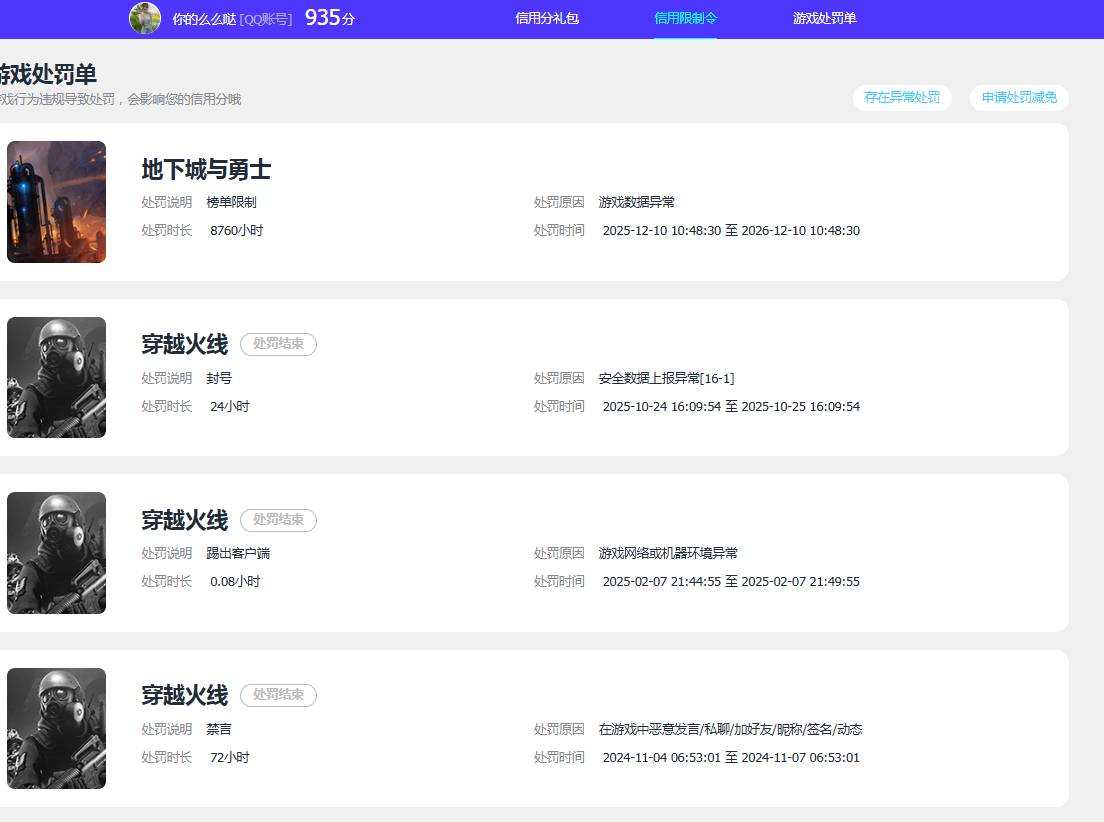Click the 地下城与勇士 title
Image resolution: width=1104 pixels, height=822 pixels.
206,169
